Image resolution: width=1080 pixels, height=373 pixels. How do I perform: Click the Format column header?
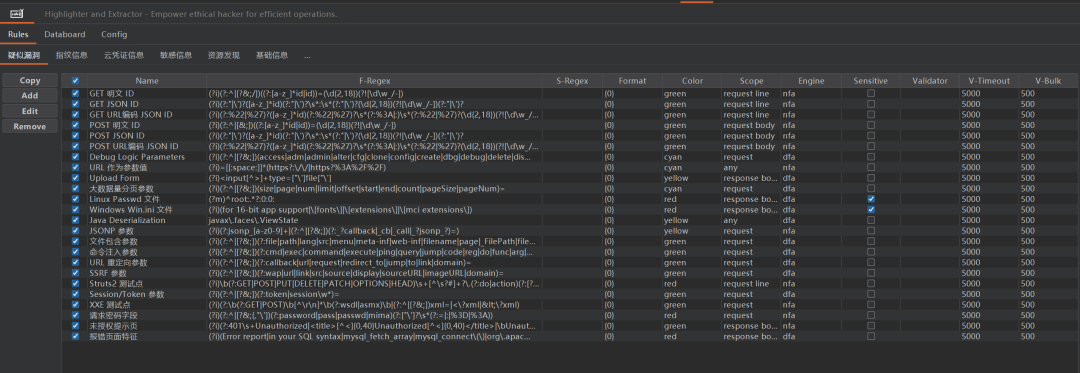tap(632, 81)
